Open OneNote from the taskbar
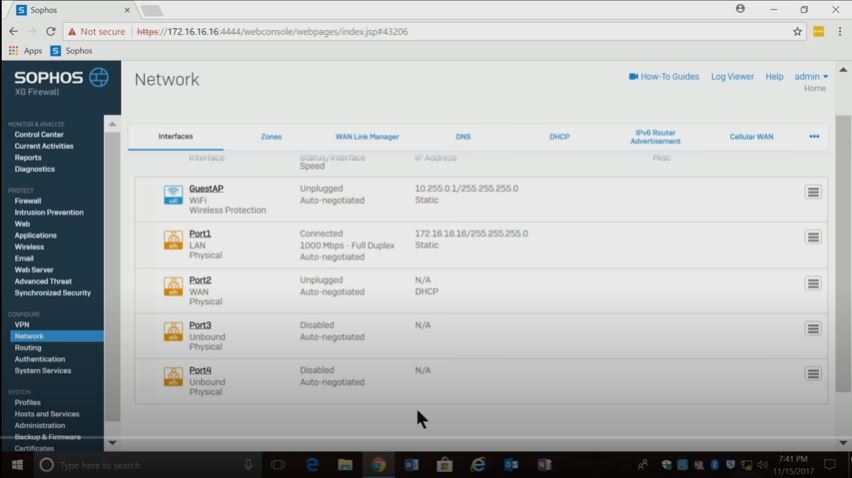The width and height of the screenshot is (852, 478). [x=544, y=465]
